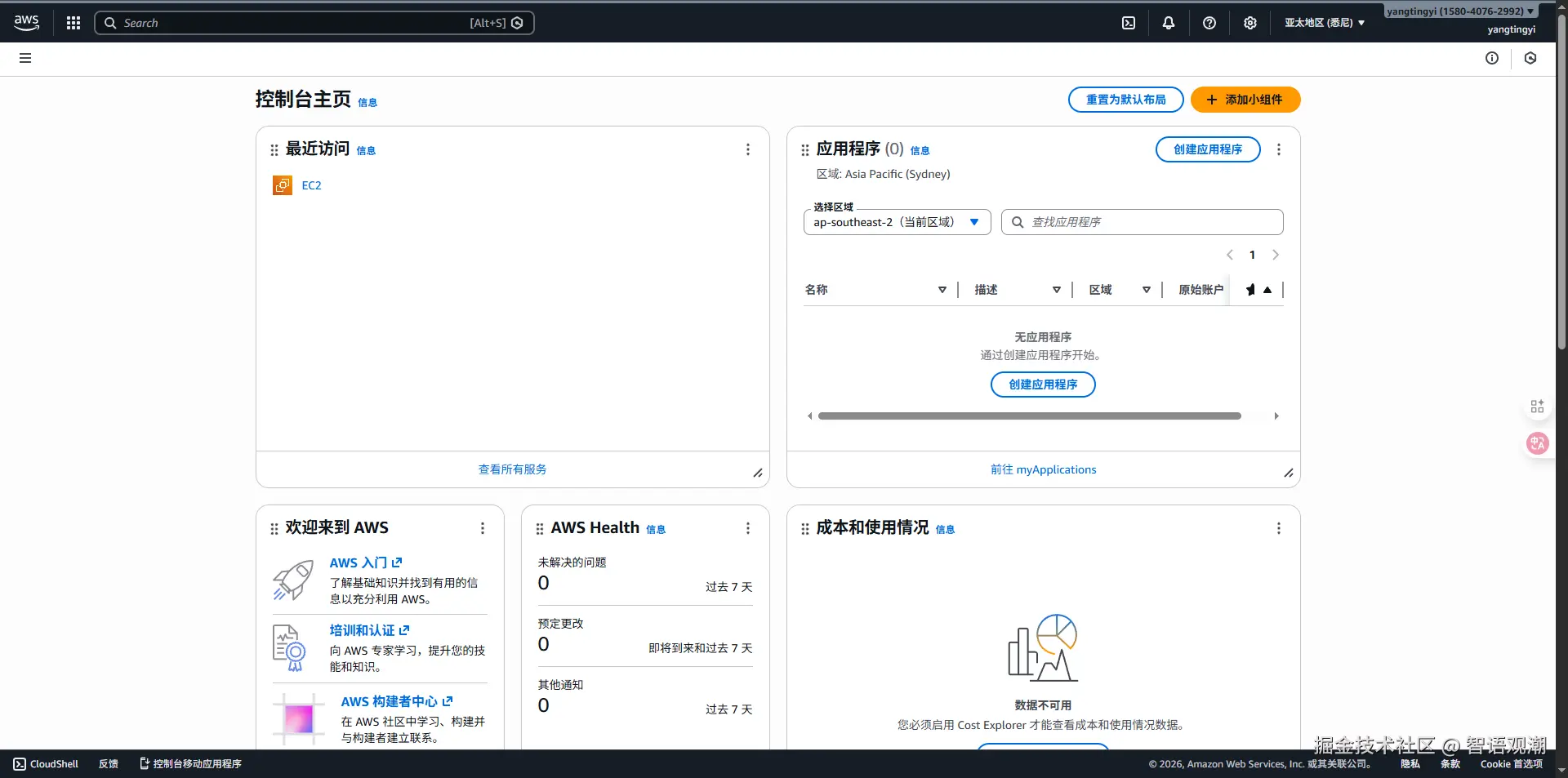This screenshot has width=1568, height=778.
Task: Click the EC2 service icon
Action: pos(283,185)
